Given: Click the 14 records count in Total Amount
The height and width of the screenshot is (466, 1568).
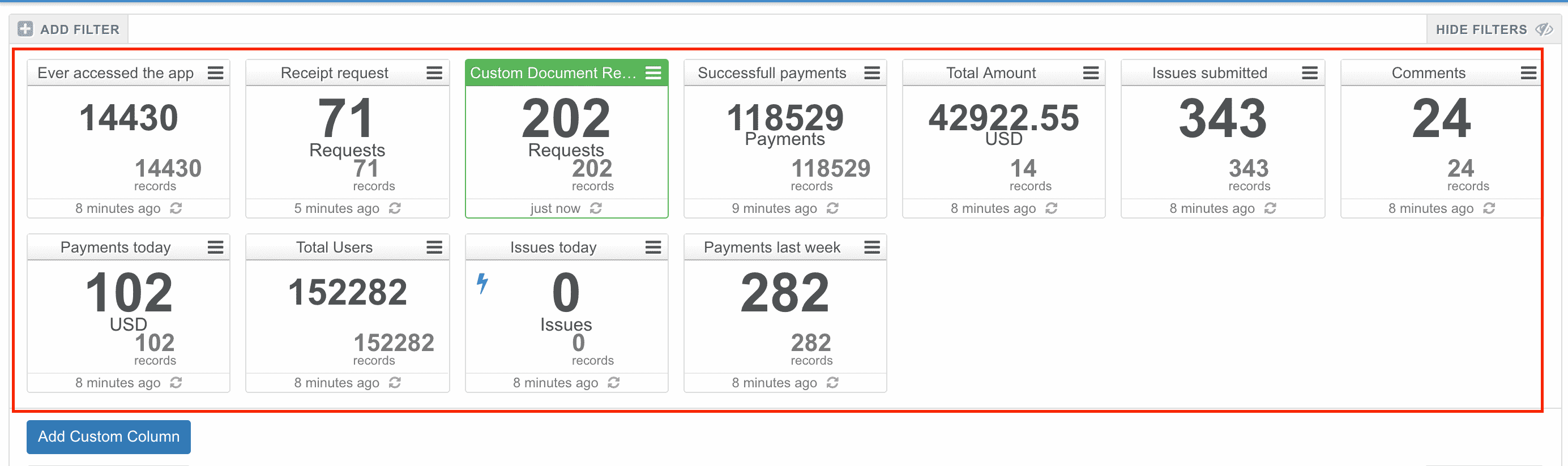Looking at the screenshot, I should pos(1023,169).
